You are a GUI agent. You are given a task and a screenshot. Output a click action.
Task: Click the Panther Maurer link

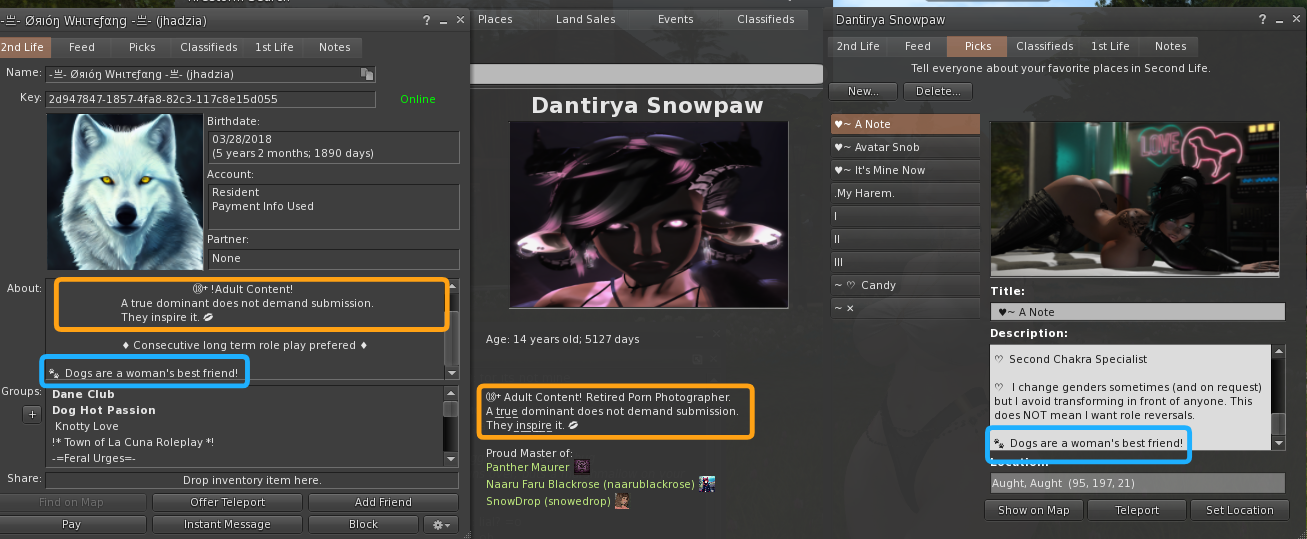click(x=528, y=467)
